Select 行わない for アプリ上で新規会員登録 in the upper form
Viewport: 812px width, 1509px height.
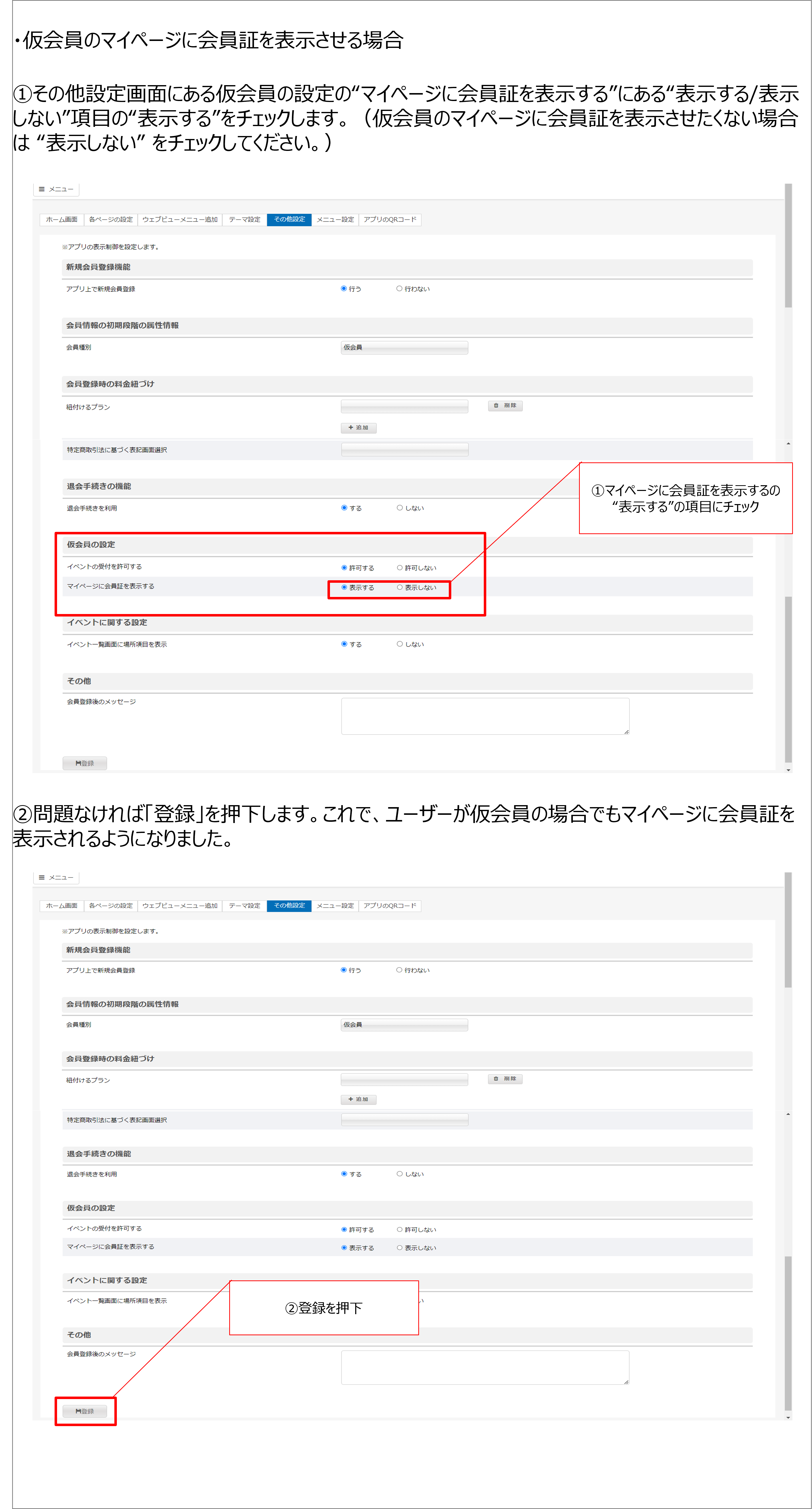[413, 289]
